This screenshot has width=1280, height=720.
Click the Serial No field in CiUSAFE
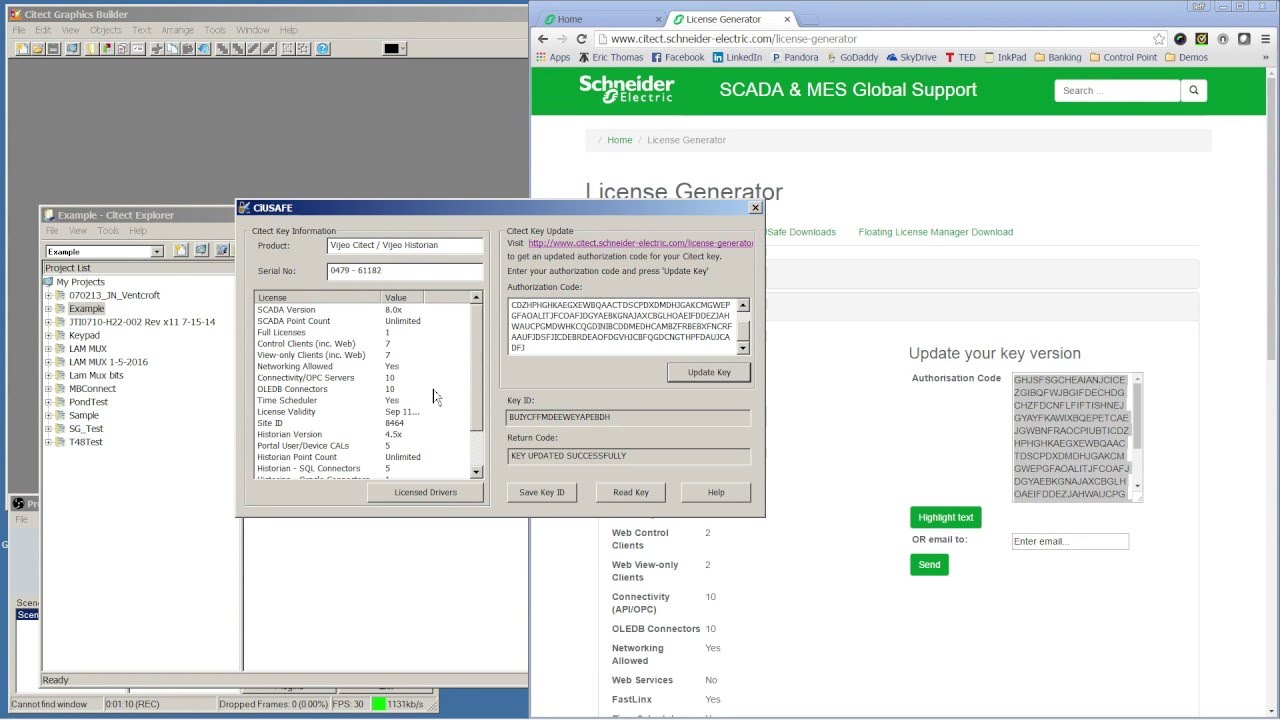(x=404, y=270)
